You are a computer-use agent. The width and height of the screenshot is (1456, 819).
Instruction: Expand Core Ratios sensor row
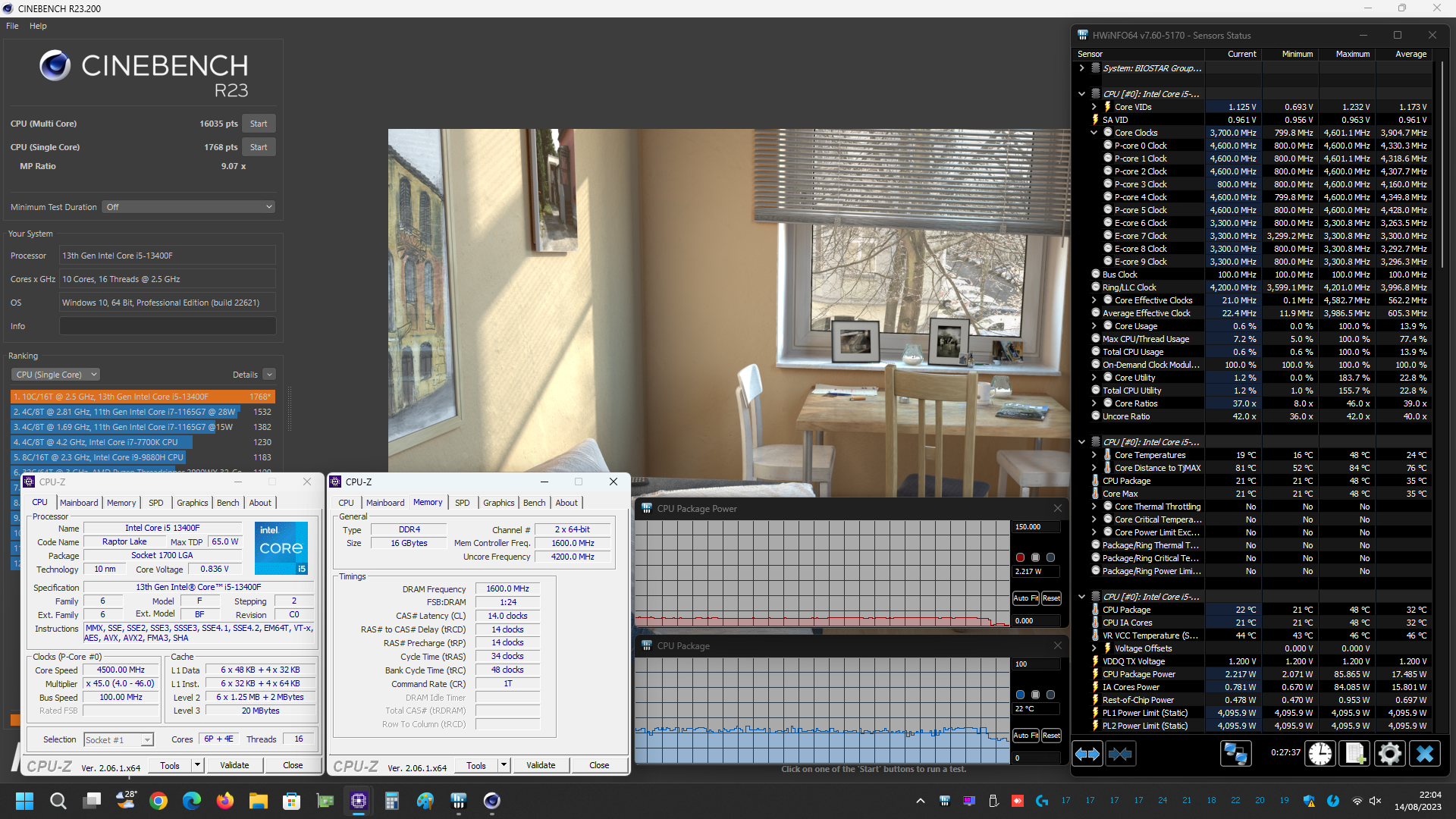(1094, 403)
